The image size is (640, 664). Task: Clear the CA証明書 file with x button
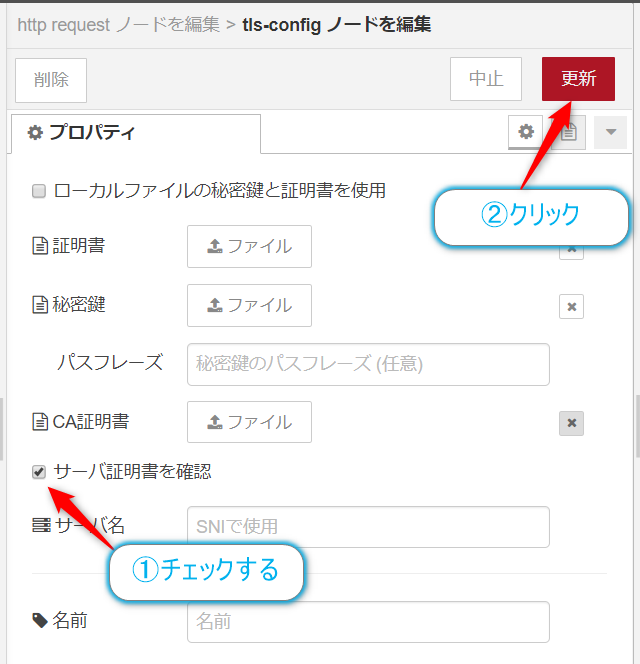(x=571, y=423)
